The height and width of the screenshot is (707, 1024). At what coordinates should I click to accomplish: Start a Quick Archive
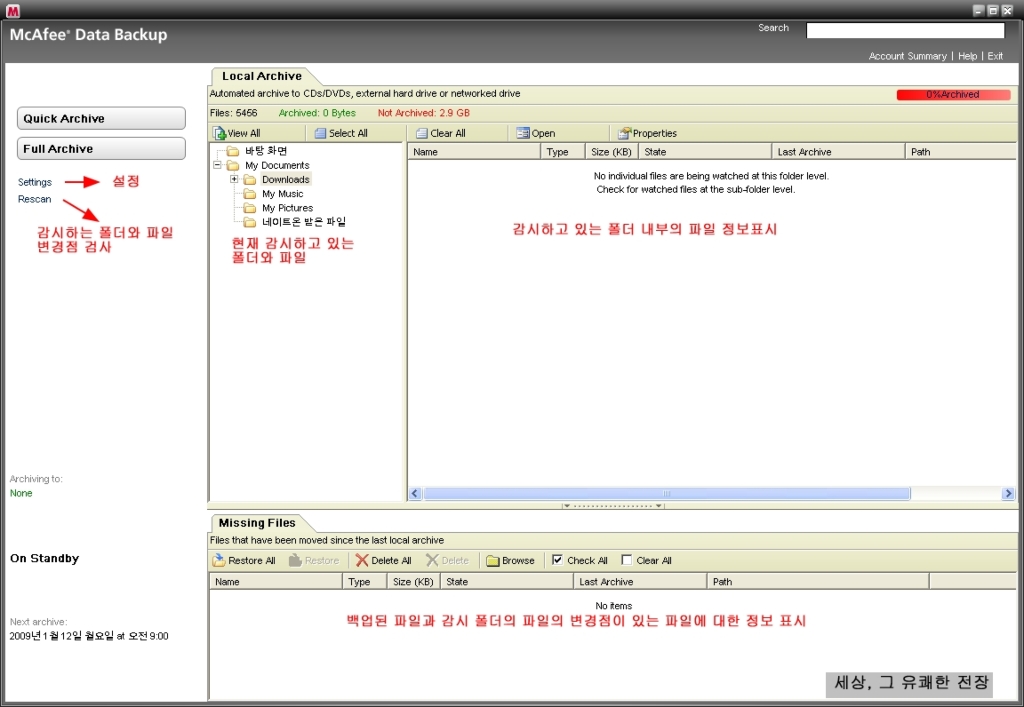[x=101, y=118]
